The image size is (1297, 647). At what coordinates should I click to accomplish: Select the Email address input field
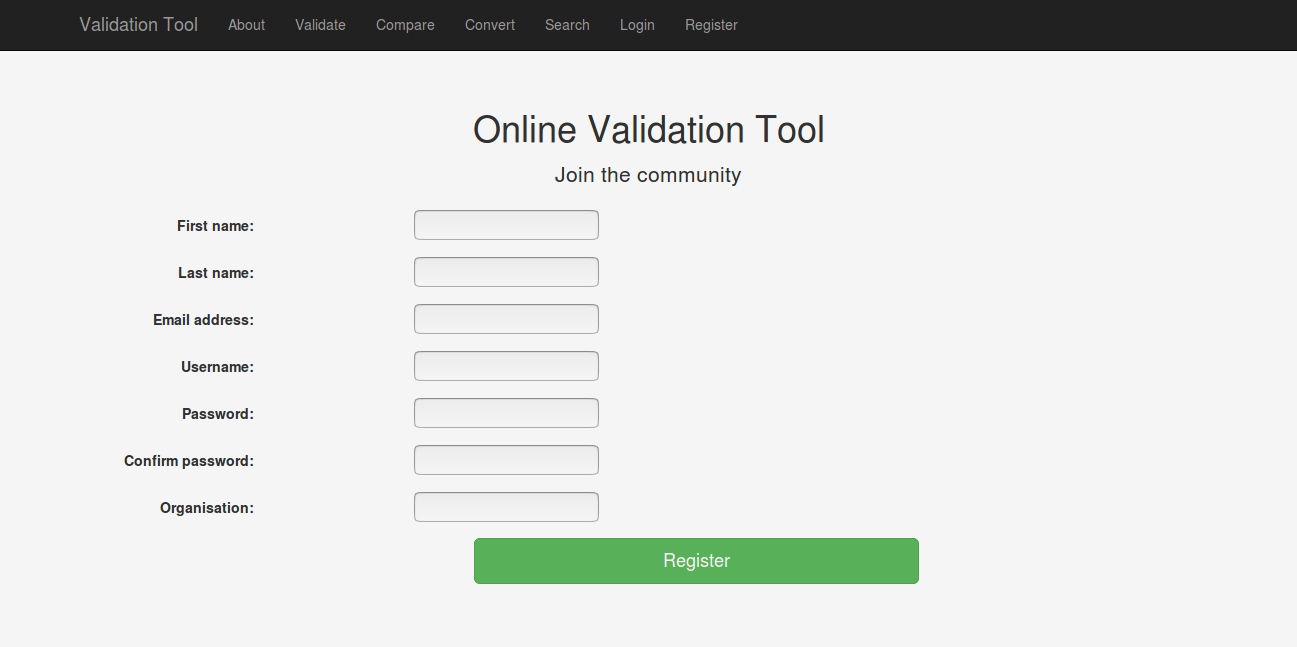[506, 319]
